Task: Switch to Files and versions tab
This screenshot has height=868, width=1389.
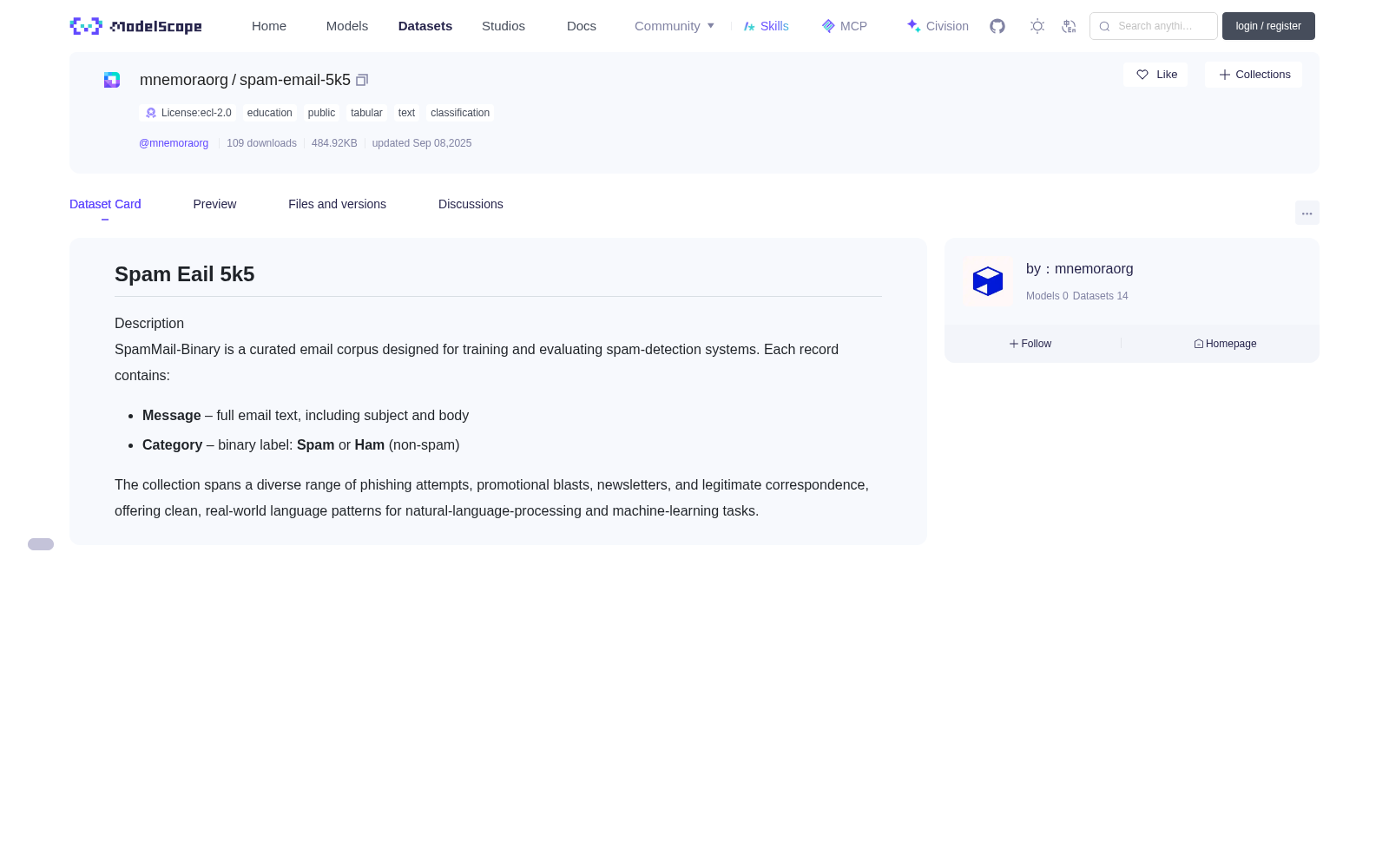Action: click(x=337, y=204)
